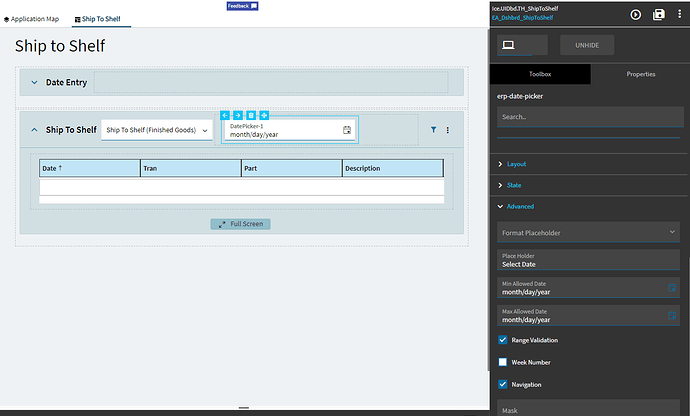Image resolution: width=690 pixels, height=416 pixels.
Task: Switch to the Properties tab
Action: tap(641, 74)
